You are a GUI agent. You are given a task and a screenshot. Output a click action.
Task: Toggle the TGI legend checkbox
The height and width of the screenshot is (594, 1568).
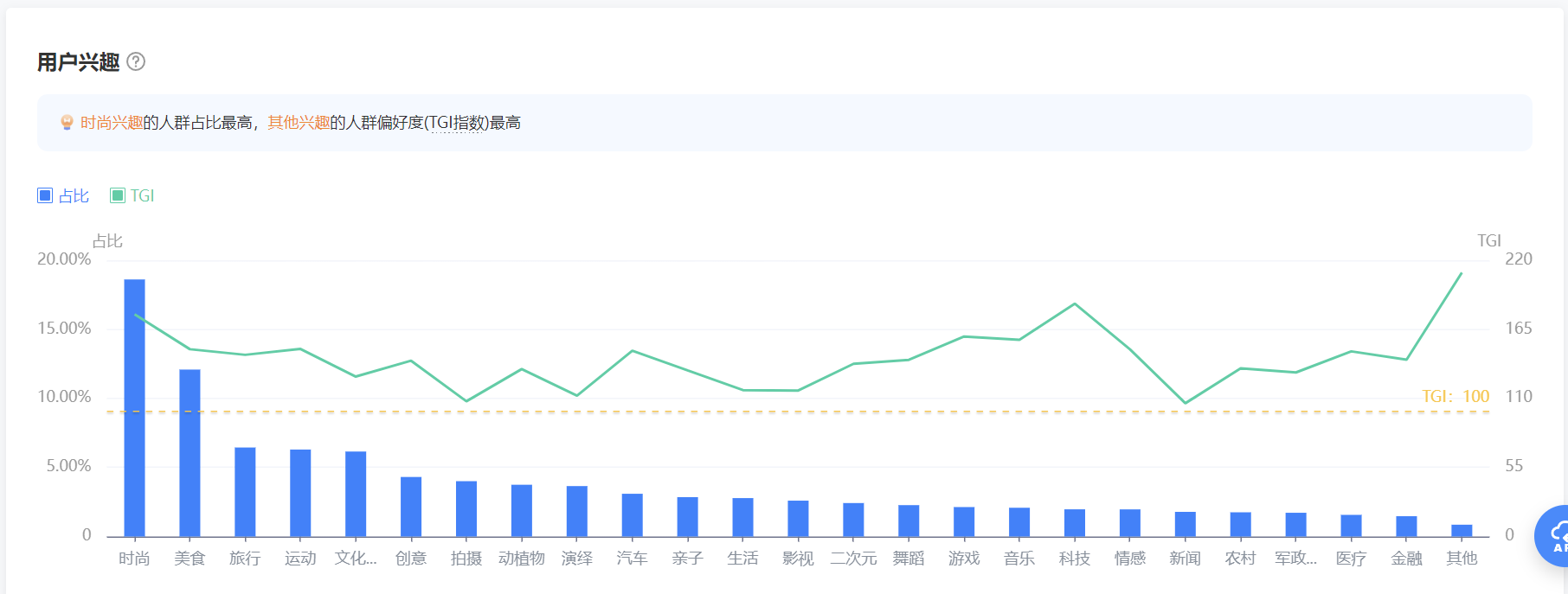tap(118, 195)
